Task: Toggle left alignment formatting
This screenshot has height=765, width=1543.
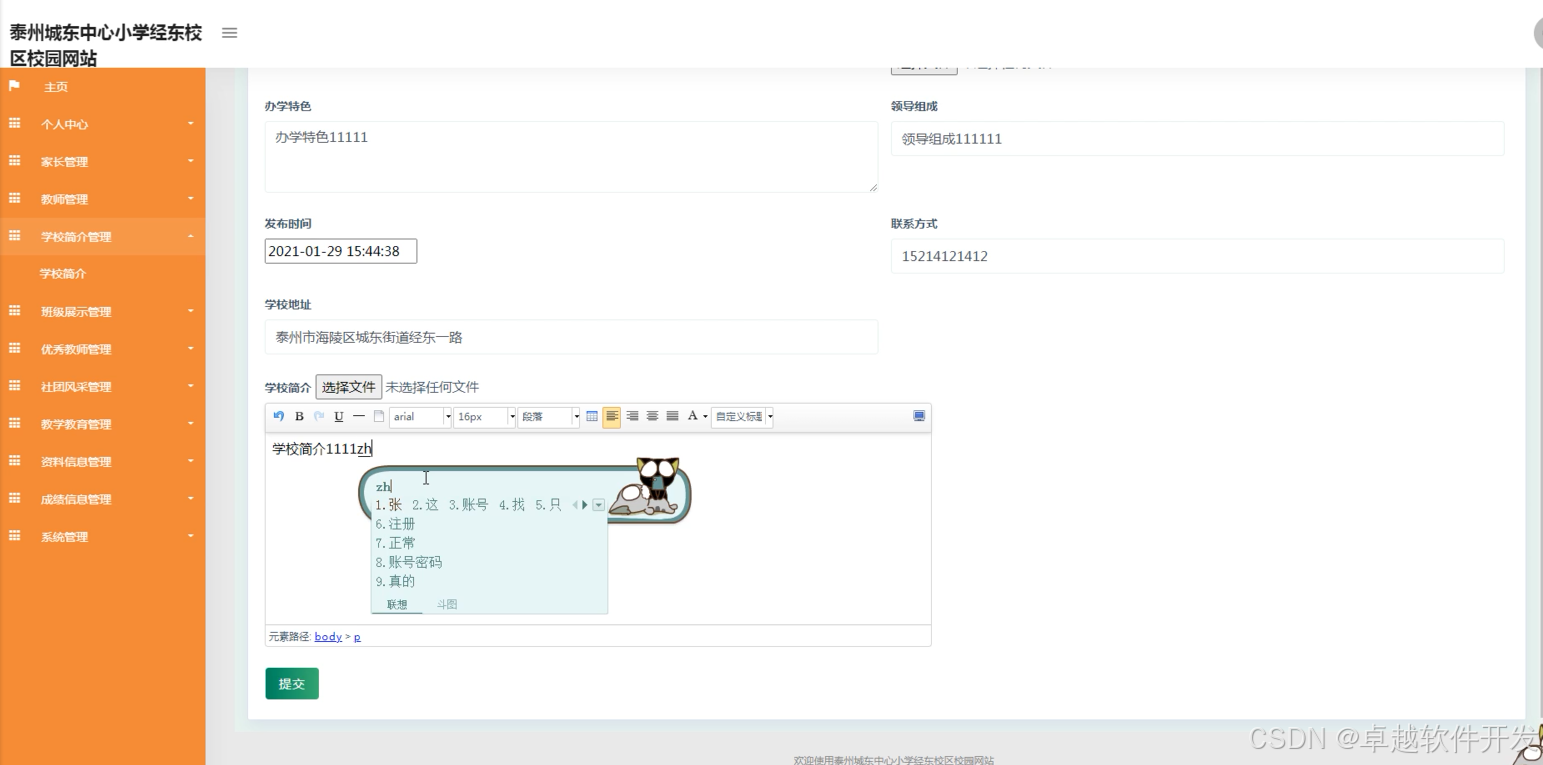Action: click(x=613, y=417)
